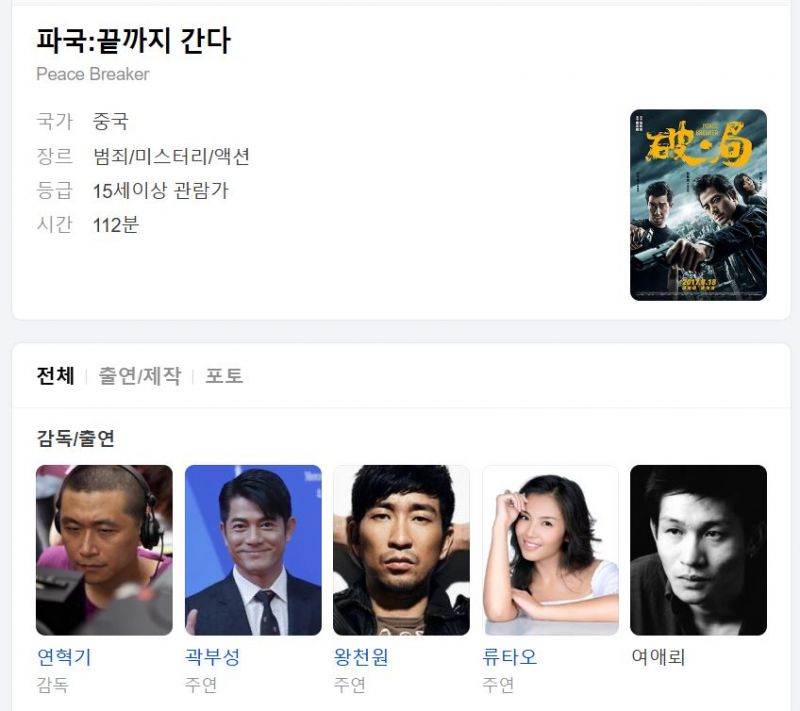Switch to the 출연/제작 tab
Screen dimensions: 800x711
139,376
